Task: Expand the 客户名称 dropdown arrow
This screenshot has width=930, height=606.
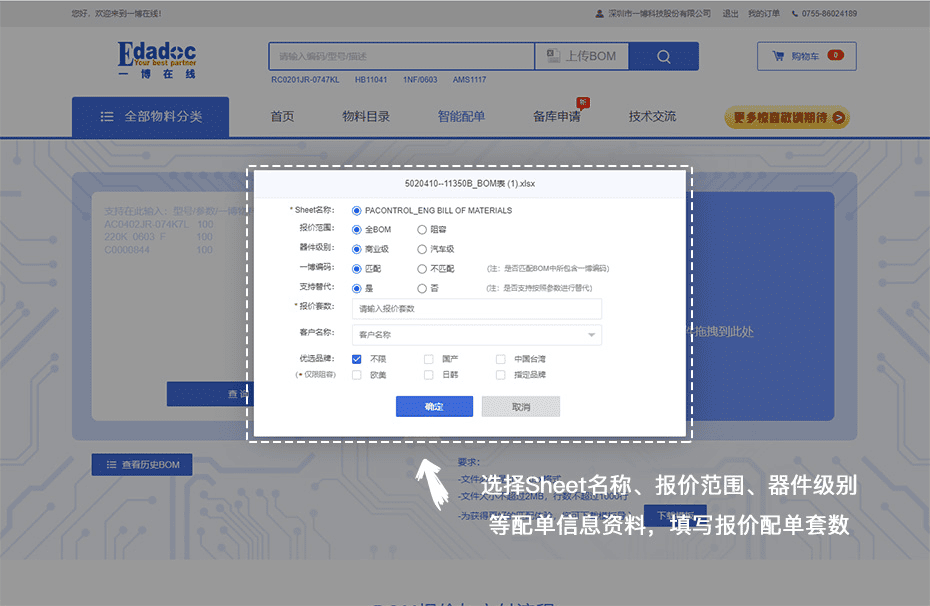Action: point(591,335)
